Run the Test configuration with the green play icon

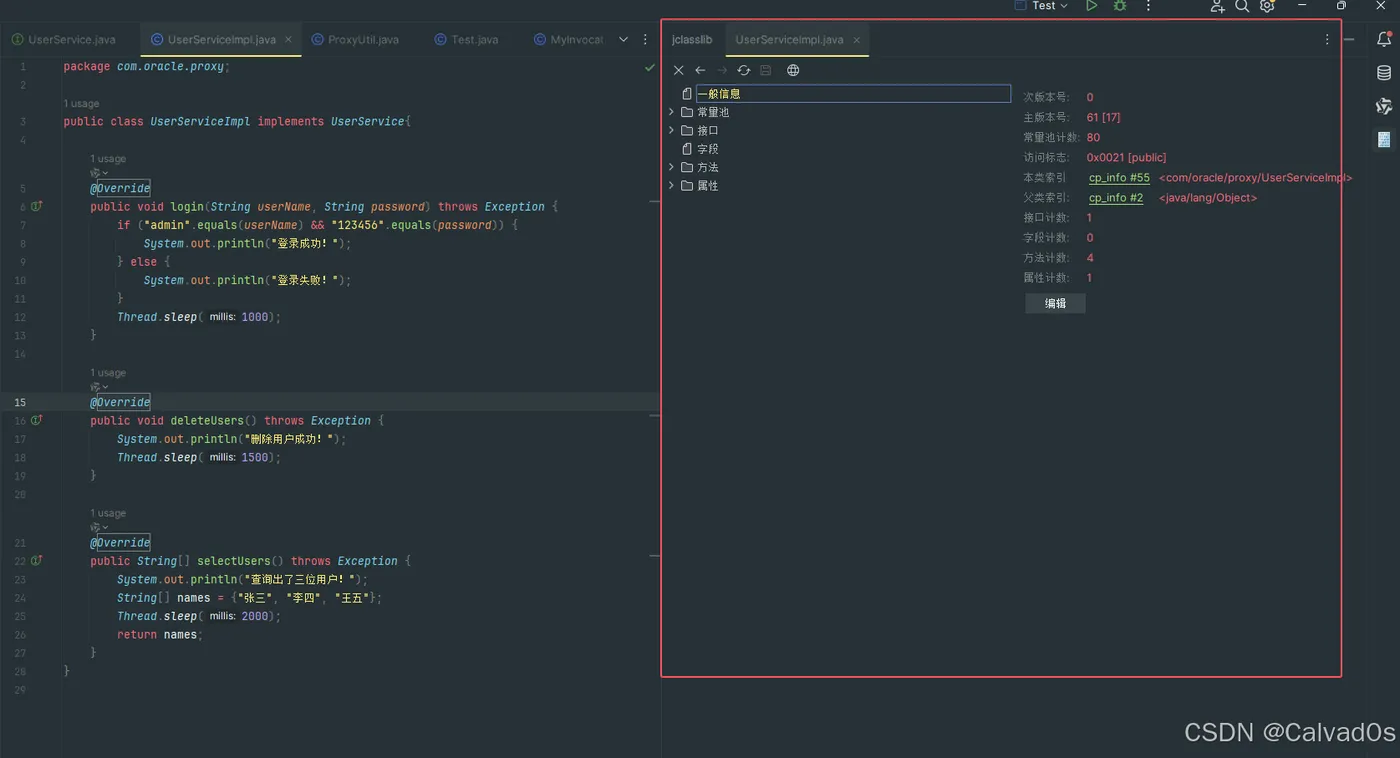[x=1092, y=6]
